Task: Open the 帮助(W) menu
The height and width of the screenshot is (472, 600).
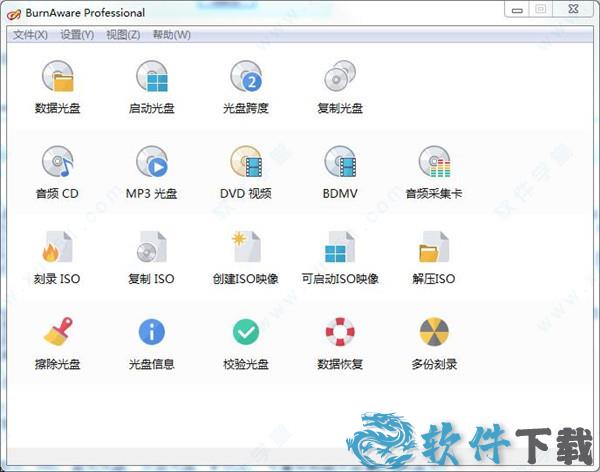Action: tap(171, 35)
